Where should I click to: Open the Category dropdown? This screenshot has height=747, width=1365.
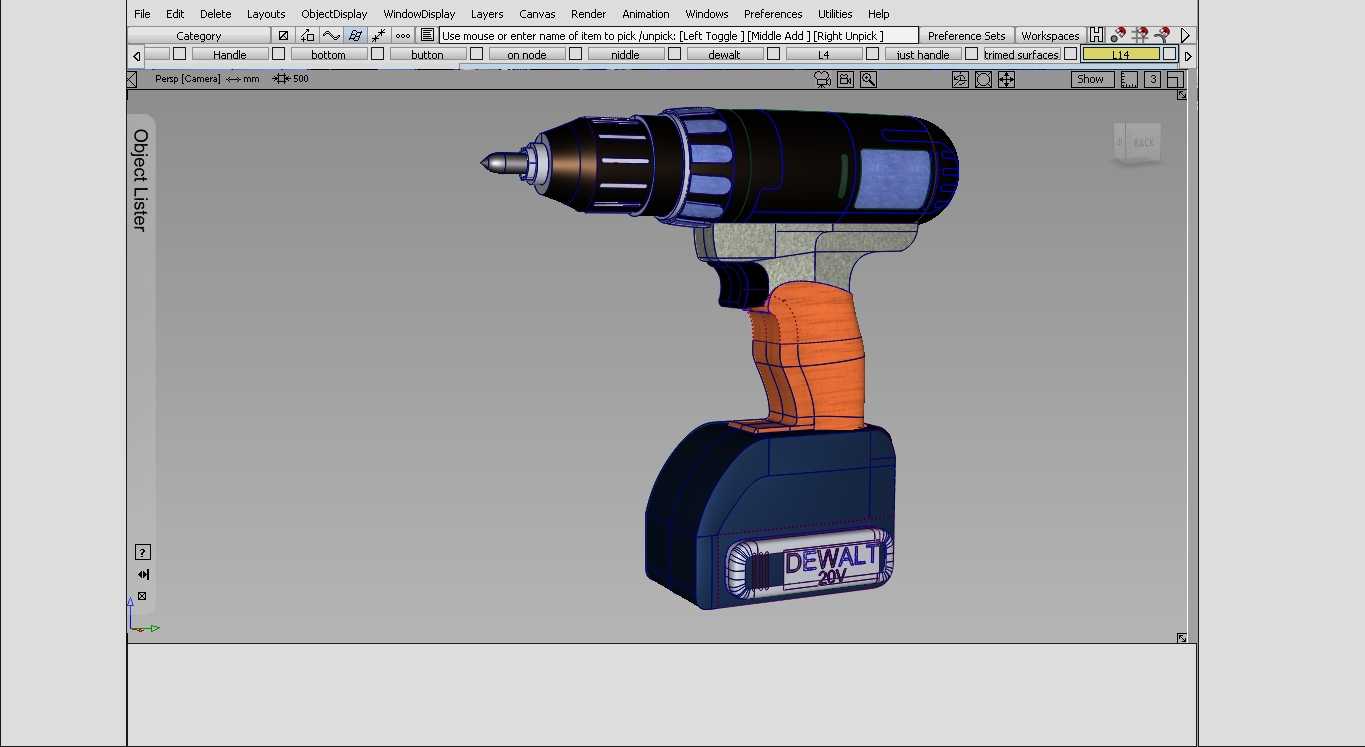click(x=199, y=35)
